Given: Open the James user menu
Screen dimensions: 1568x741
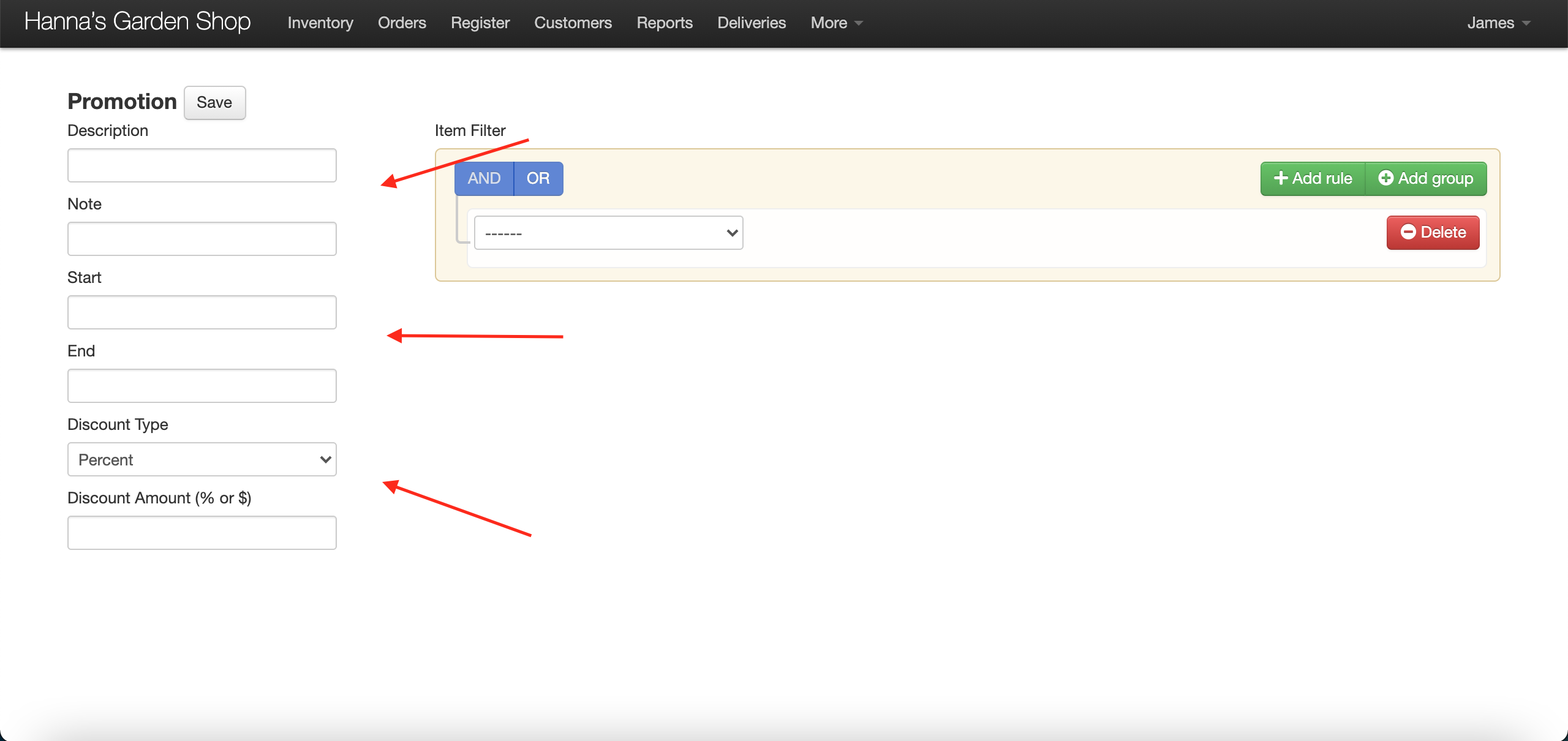Looking at the screenshot, I should 1498,23.
